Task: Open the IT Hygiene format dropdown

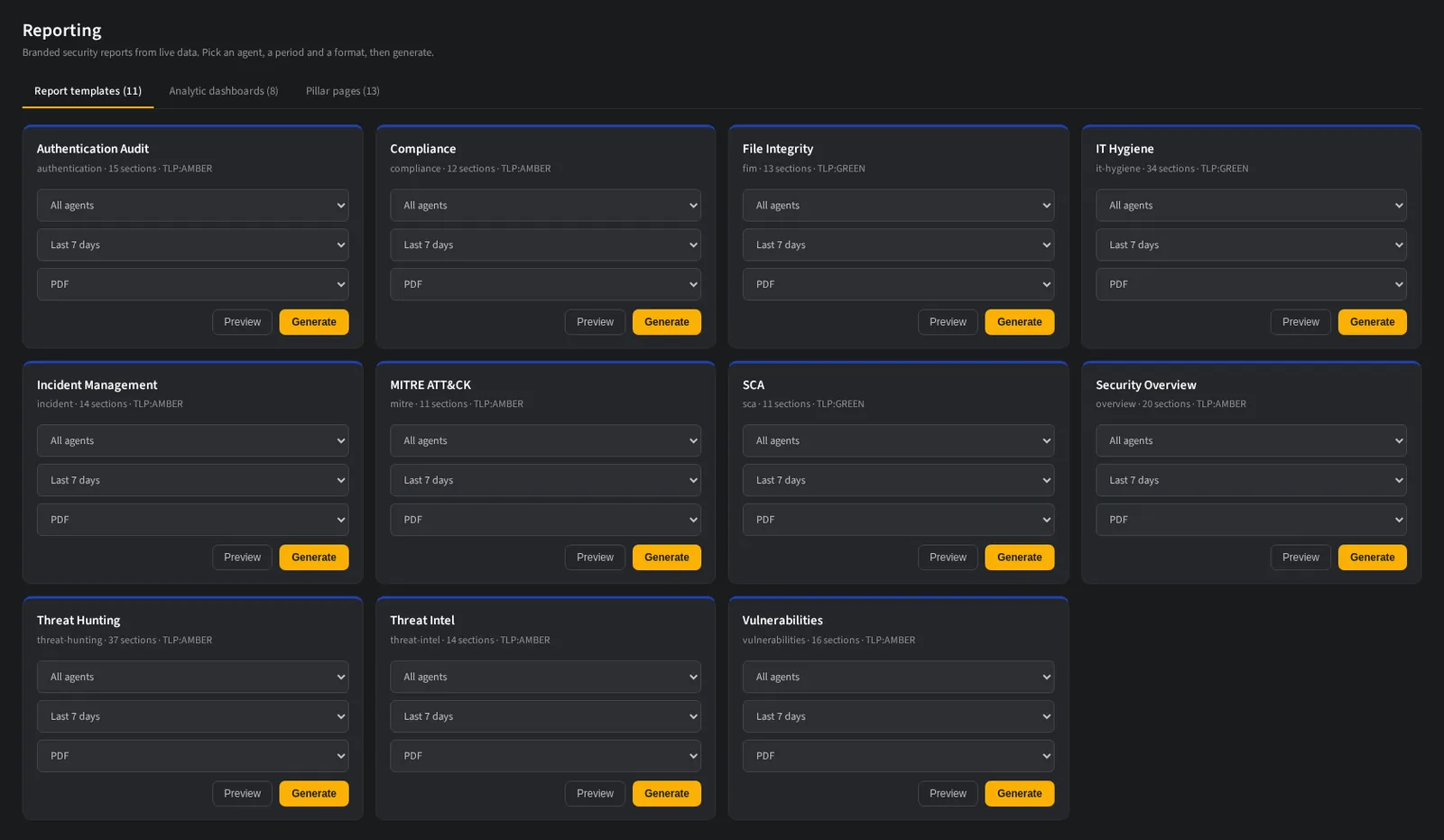Action: pos(1252,284)
